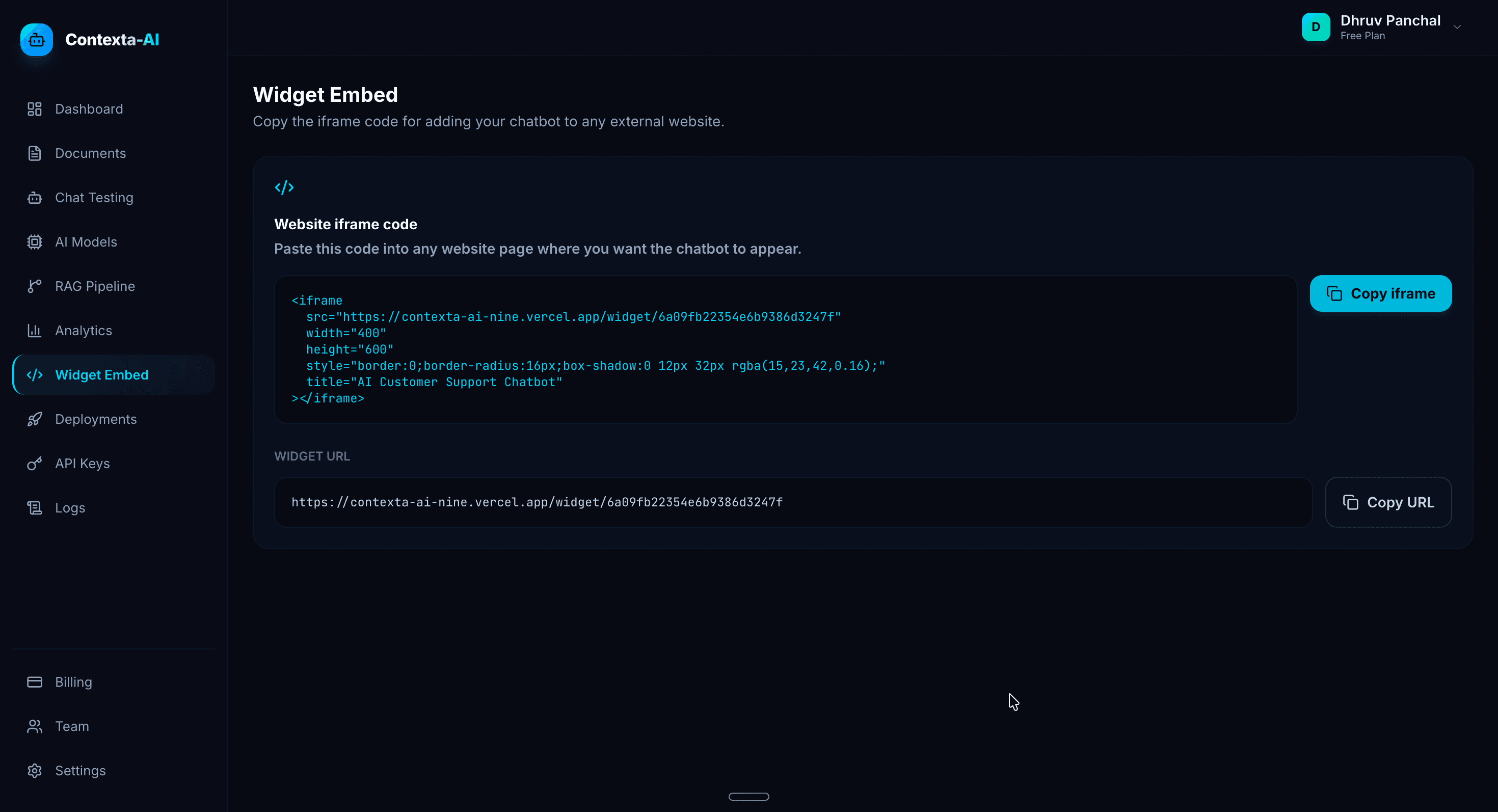This screenshot has height=812, width=1498.
Task: Click the Analytics bar chart icon
Action: point(34,331)
